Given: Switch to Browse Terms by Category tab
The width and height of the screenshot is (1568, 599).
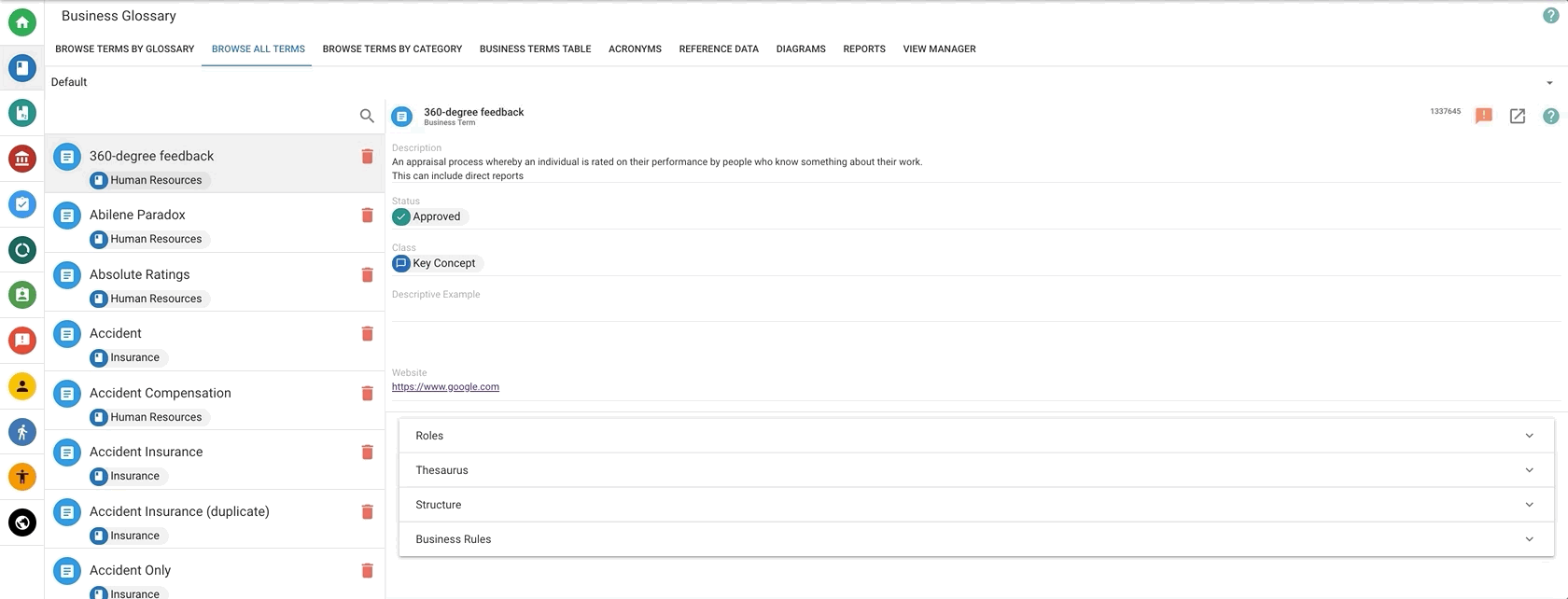Looking at the screenshot, I should click(392, 49).
